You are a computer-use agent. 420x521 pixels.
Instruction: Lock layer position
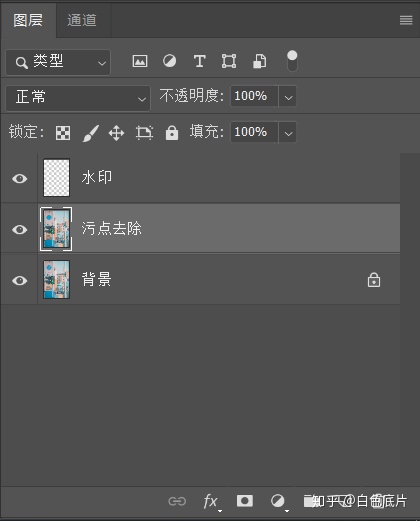116,133
